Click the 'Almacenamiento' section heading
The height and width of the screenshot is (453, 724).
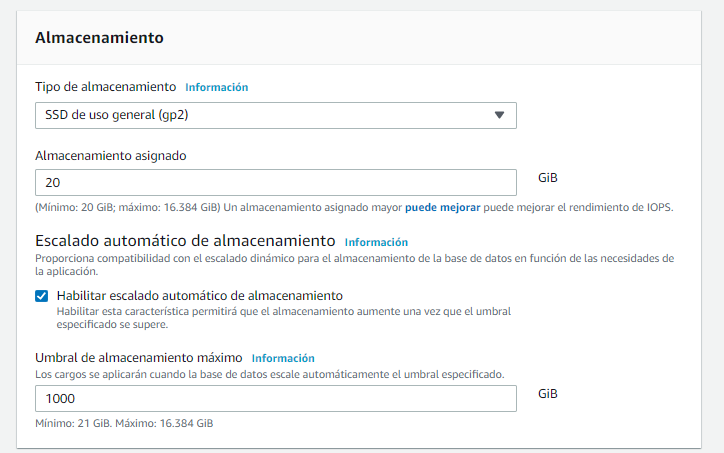pyautogui.click(x=99, y=37)
